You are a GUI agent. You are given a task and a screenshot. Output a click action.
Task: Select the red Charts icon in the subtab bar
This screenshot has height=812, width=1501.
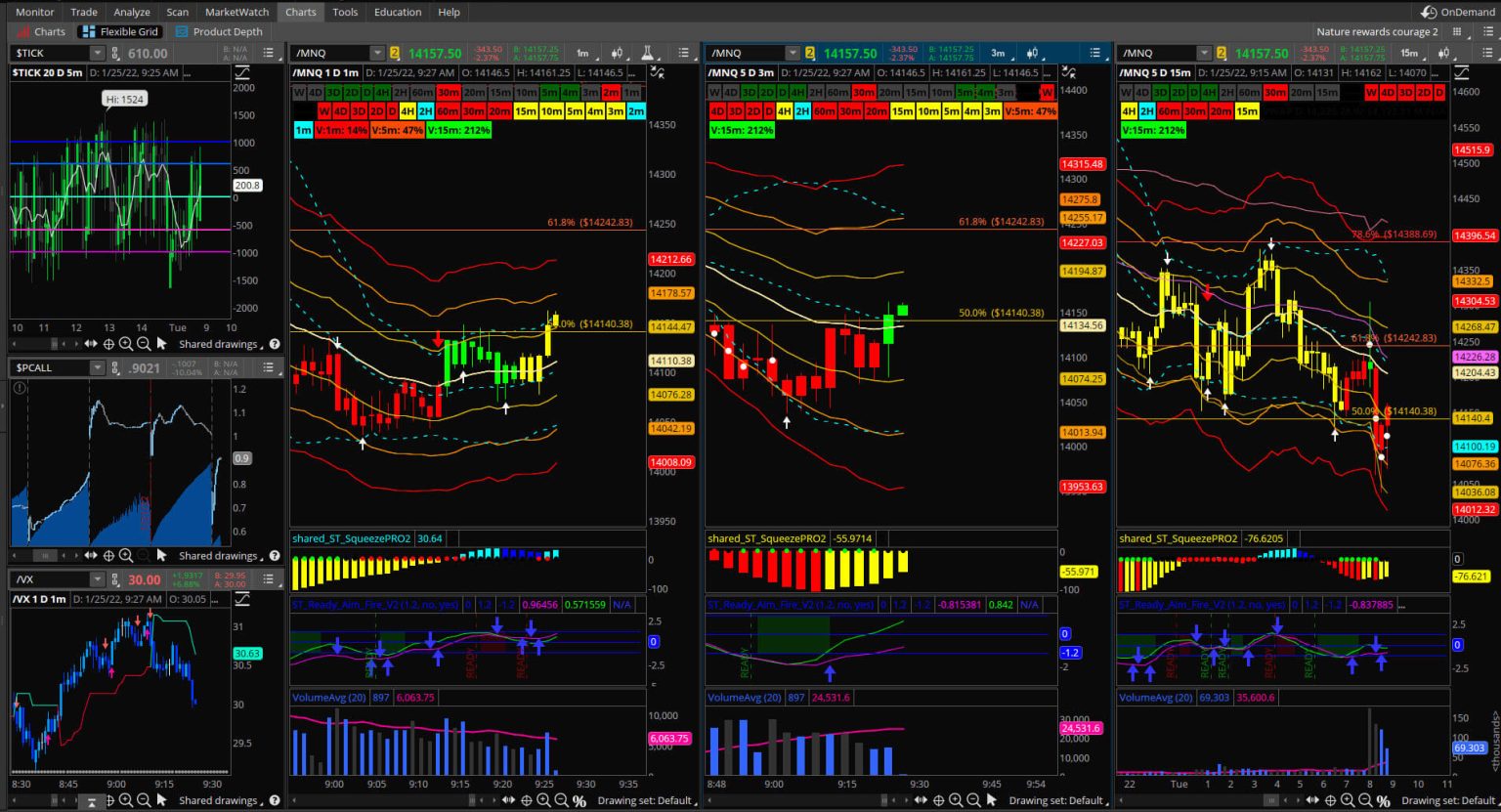click(23, 31)
